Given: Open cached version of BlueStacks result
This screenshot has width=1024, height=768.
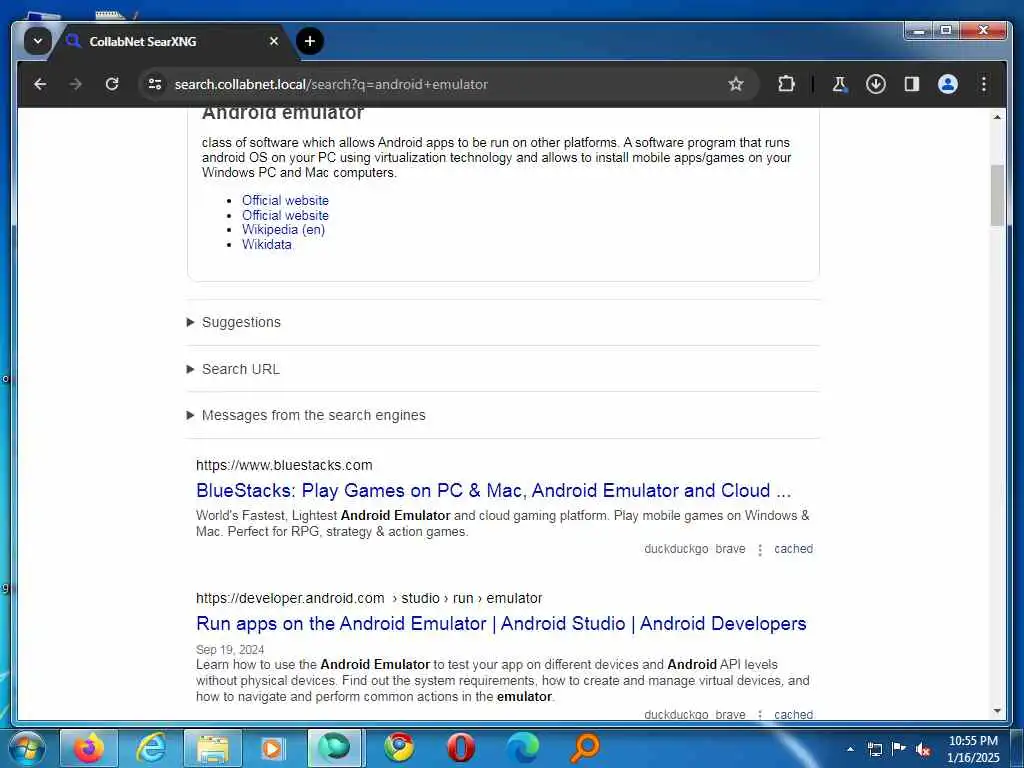Looking at the screenshot, I should (793, 549).
